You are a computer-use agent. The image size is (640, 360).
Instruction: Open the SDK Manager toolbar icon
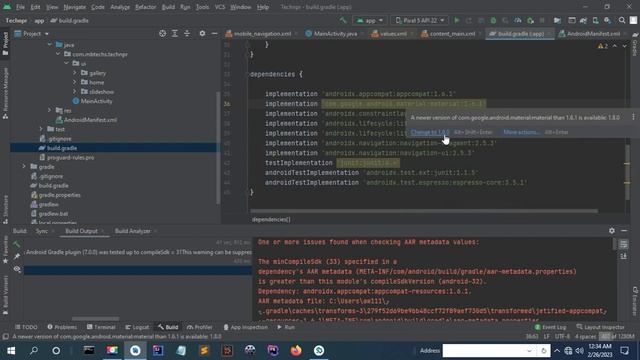(607, 20)
